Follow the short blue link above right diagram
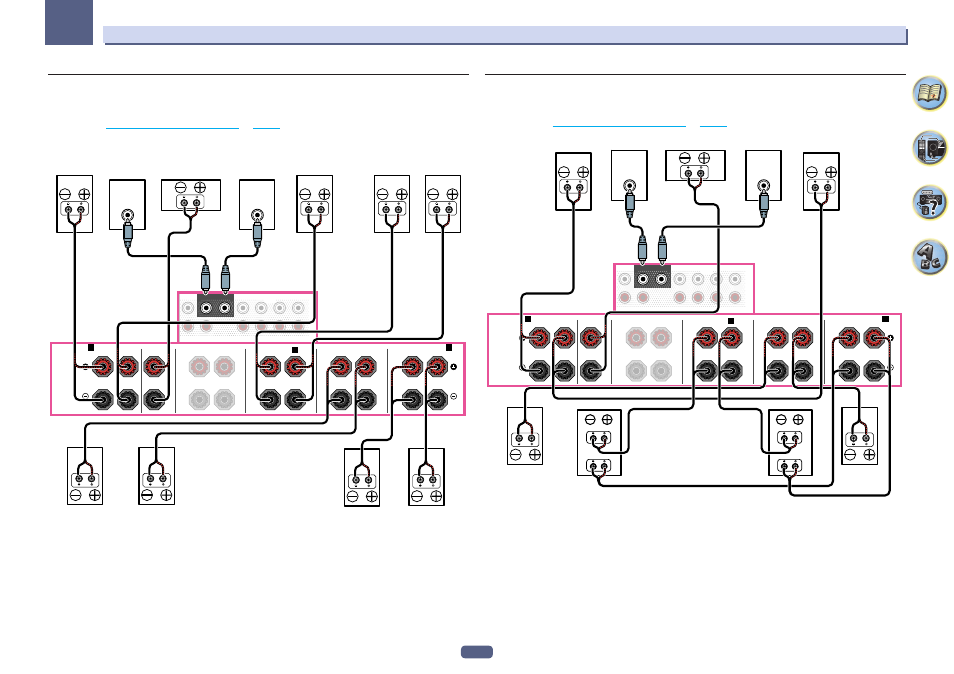Image resolution: width=954 pixels, height=674 pixels. pos(713,126)
